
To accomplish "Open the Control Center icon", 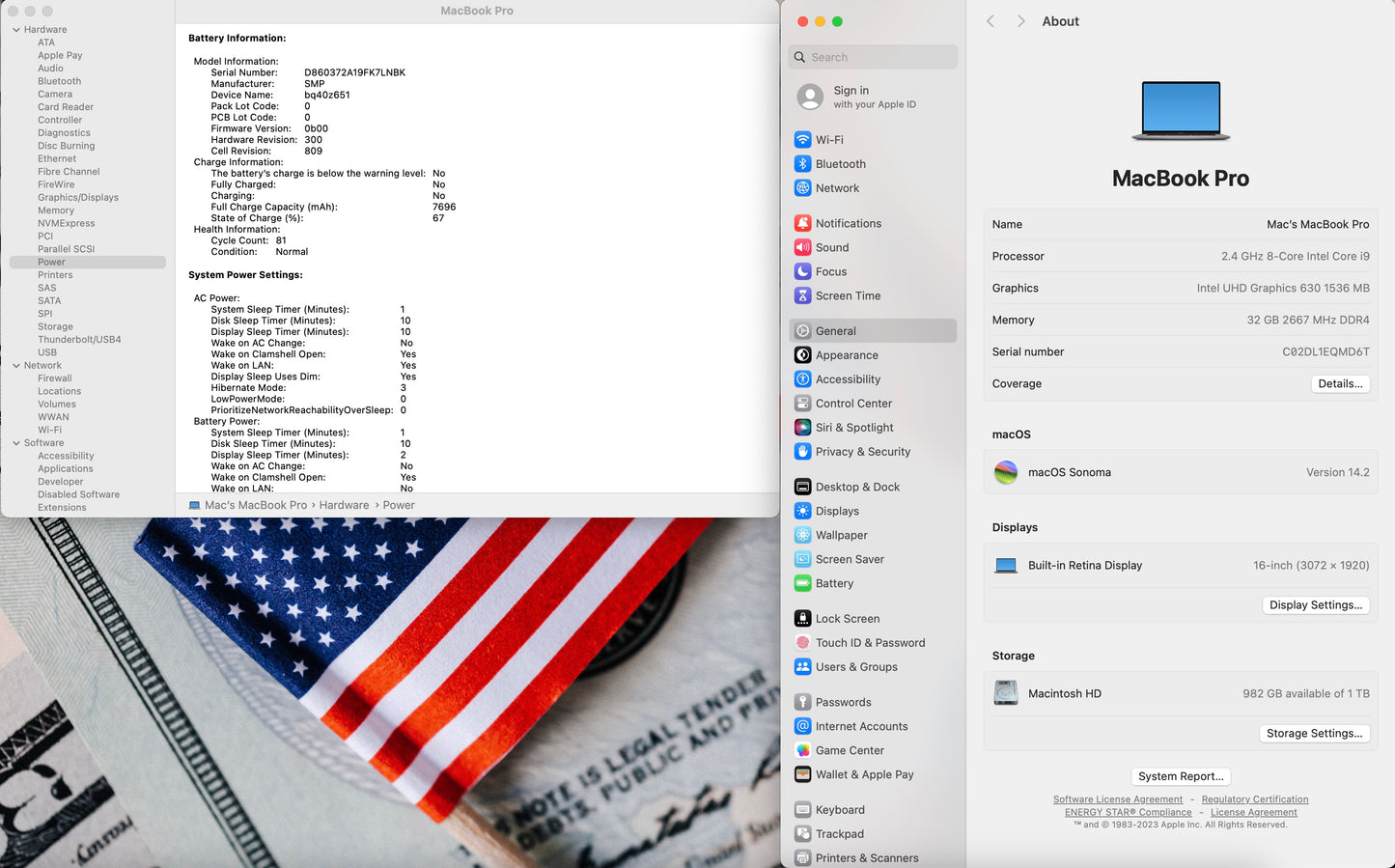I will [x=802, y=404].
